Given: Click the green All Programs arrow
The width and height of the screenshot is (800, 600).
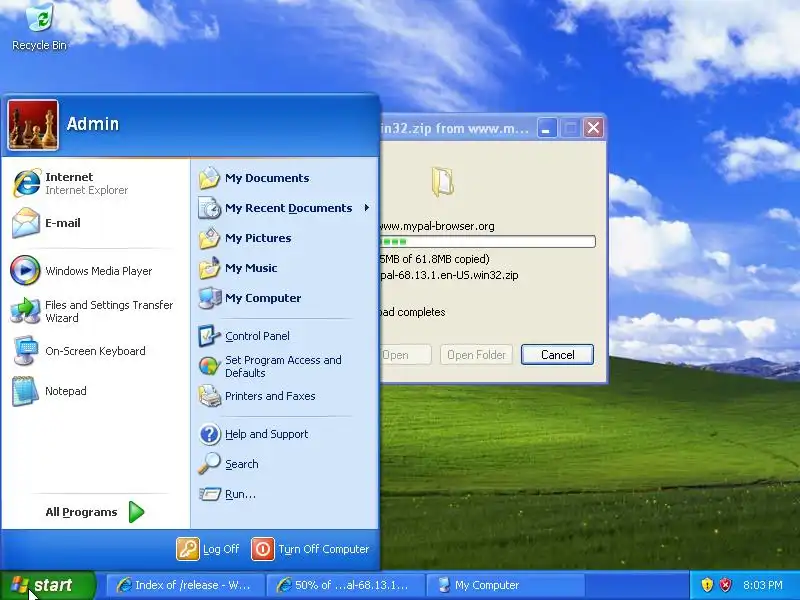Looking at the screenshot, I should click(x=136, y=512).
